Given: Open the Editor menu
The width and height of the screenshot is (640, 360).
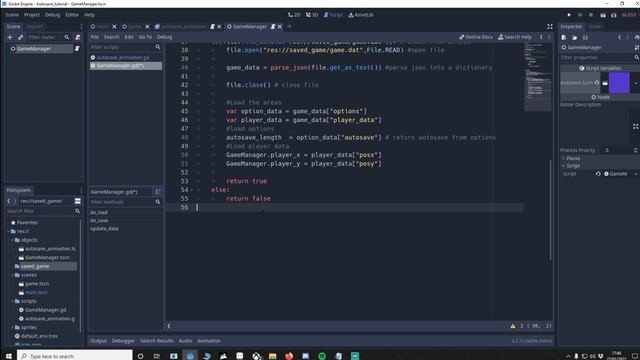Looking at the screenshot, I should point(72,15).
